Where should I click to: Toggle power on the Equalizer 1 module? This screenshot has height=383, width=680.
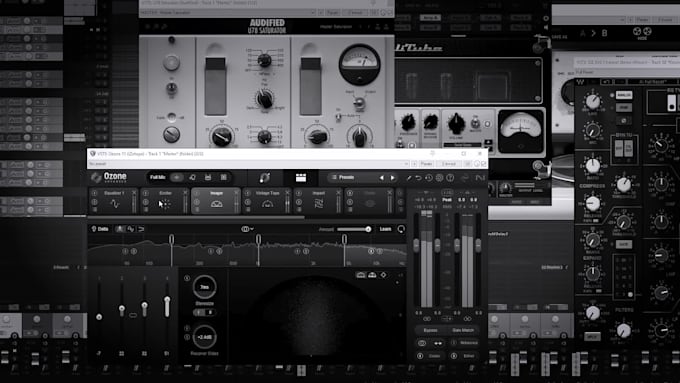pos(95,193)
